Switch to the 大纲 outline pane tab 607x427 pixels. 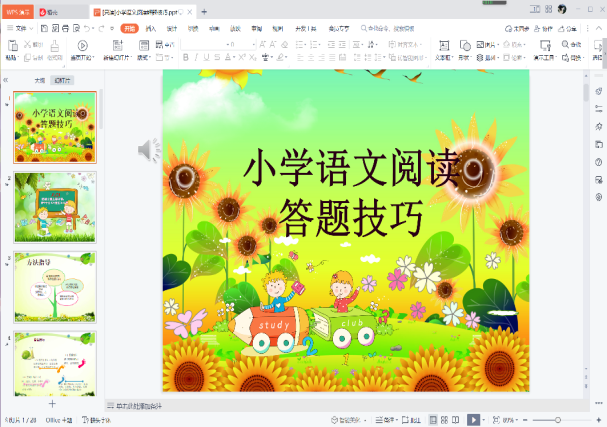[40, 79]
